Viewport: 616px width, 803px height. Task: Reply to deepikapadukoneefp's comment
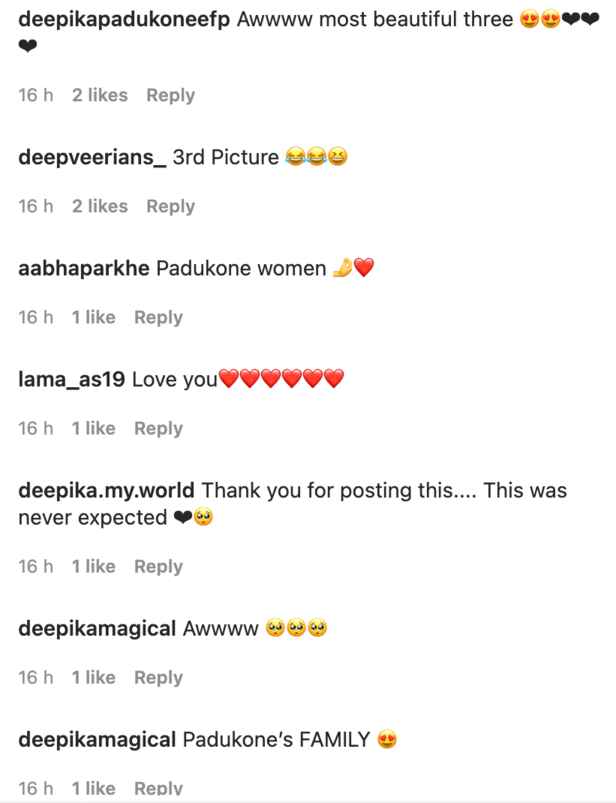click(x=170, y=95)
